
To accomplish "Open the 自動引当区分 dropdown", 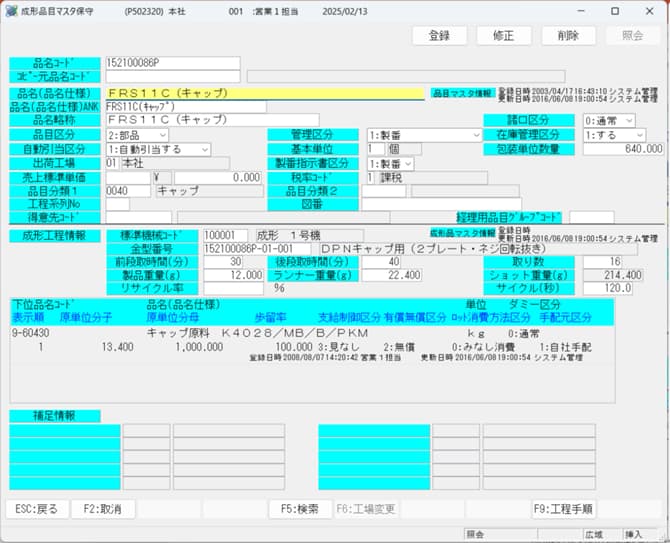I will [x=158, y=150].
